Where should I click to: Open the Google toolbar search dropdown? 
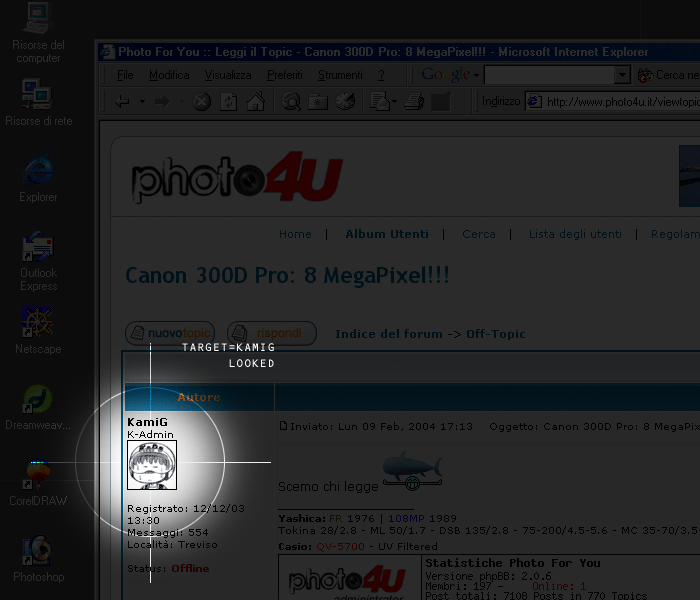click(x=622, y=75)
